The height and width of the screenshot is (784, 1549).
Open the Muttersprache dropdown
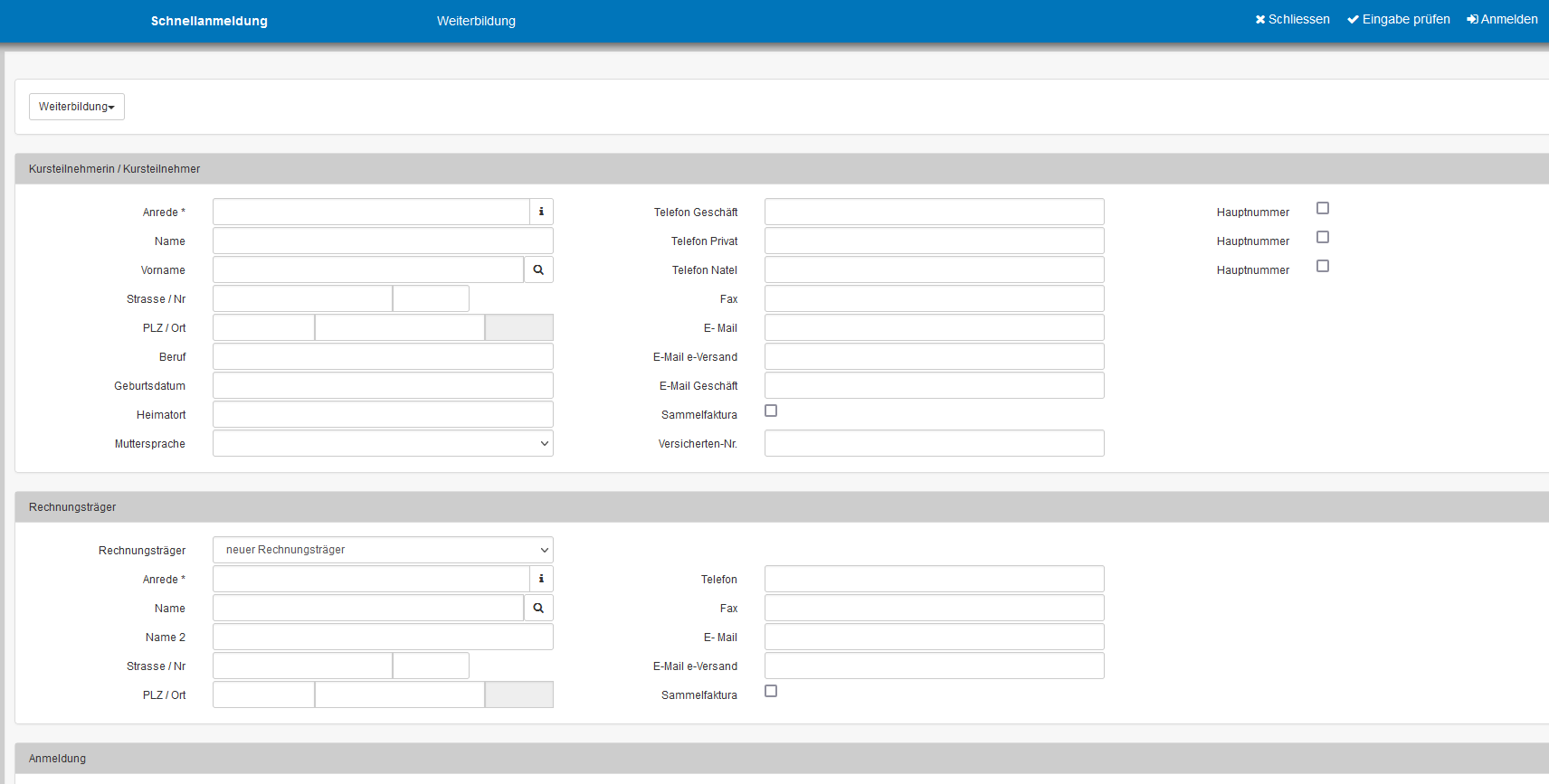click(x=383, y=443)
